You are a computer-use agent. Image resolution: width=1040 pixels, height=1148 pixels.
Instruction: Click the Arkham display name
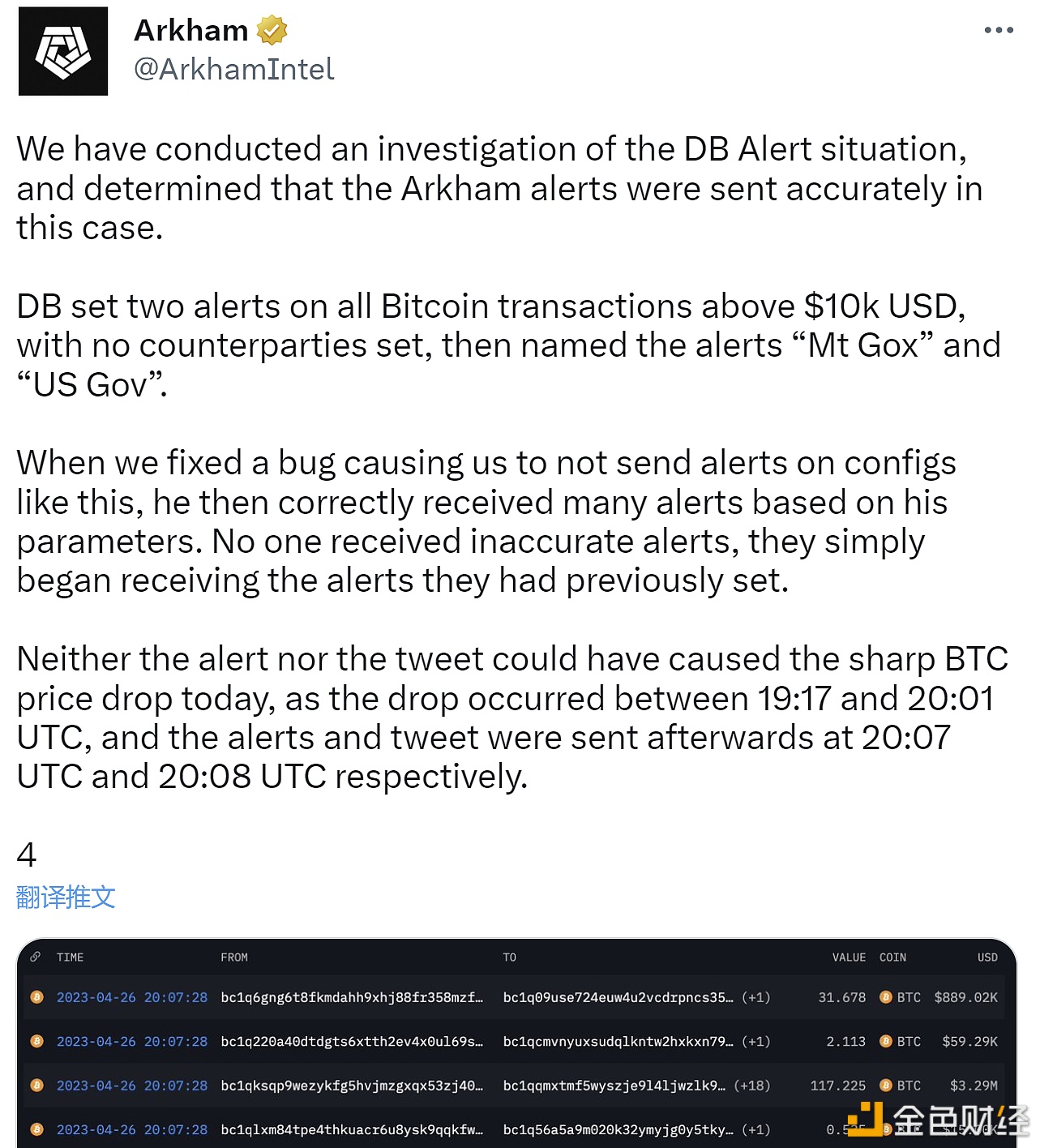pyautogui.click(x=190, y=31)
